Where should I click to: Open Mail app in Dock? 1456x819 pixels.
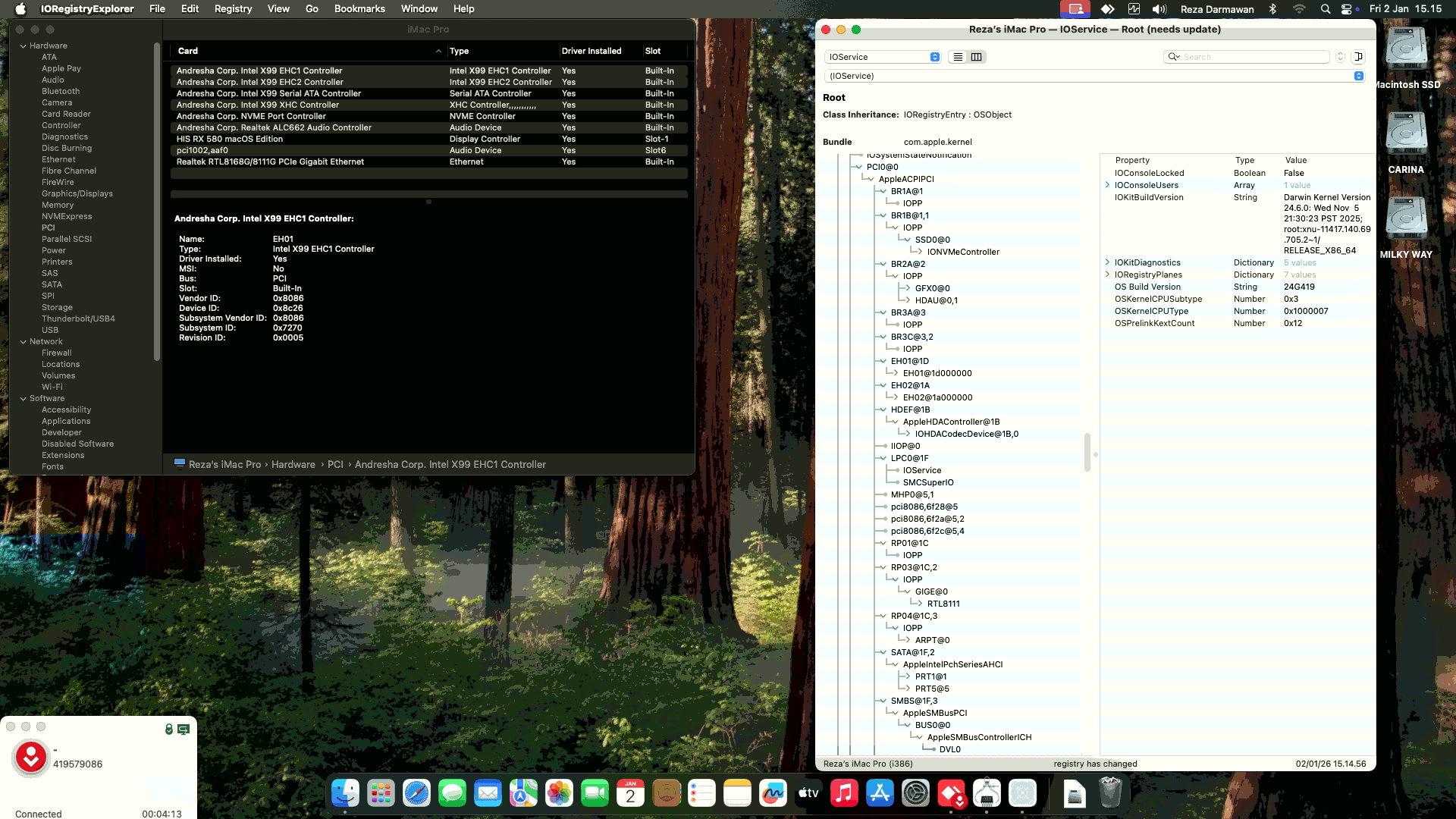pos(488,794)
